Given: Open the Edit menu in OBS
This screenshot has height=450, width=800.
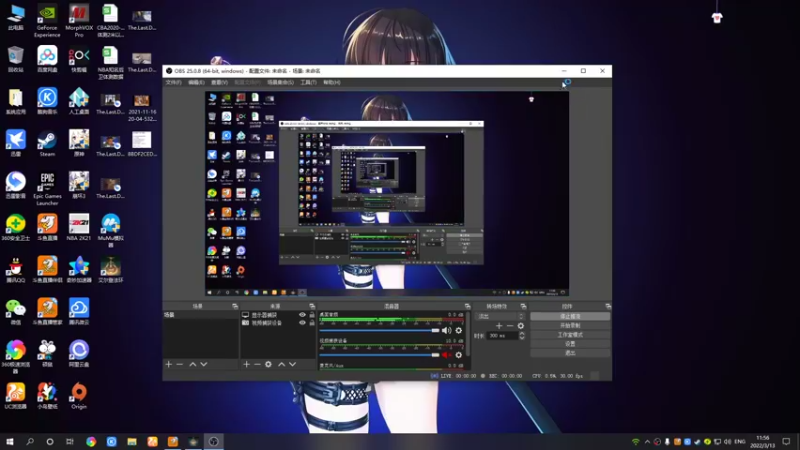Looking at the screenshot, I should pyautogui.click(x=196, y=82).
